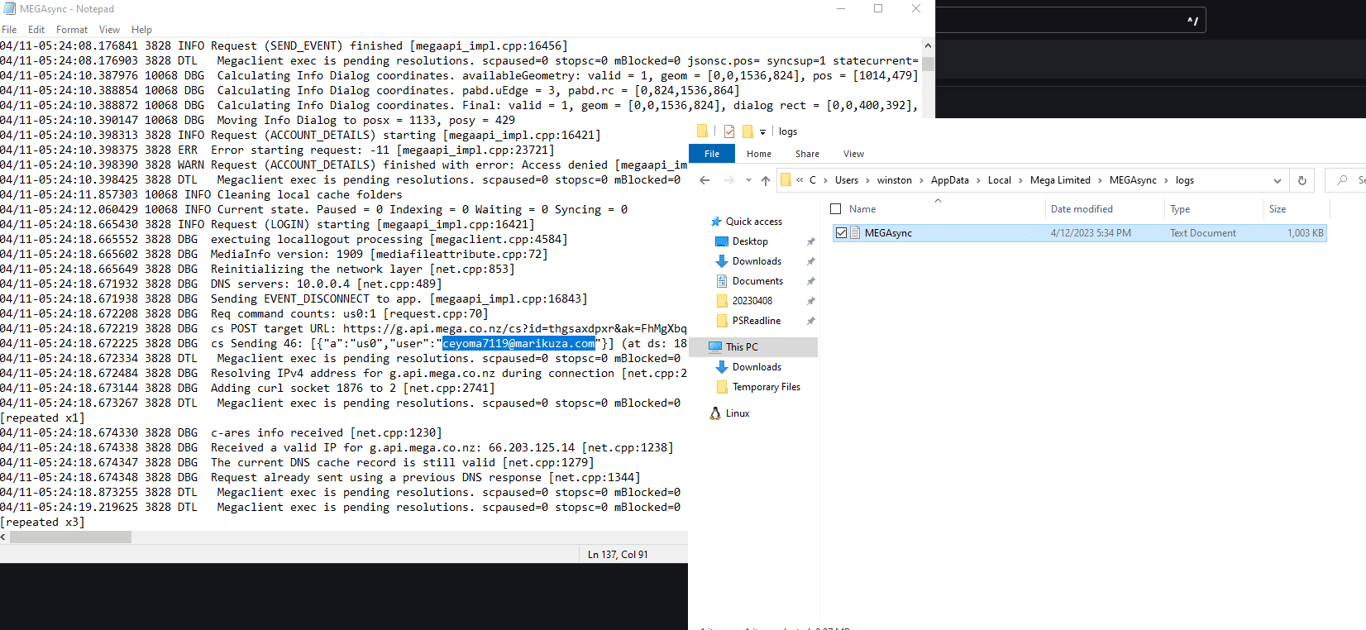The image size is (1366, 630).
Task: Switch to the Share ribbon tab
Action: click(x=807, y=154)
